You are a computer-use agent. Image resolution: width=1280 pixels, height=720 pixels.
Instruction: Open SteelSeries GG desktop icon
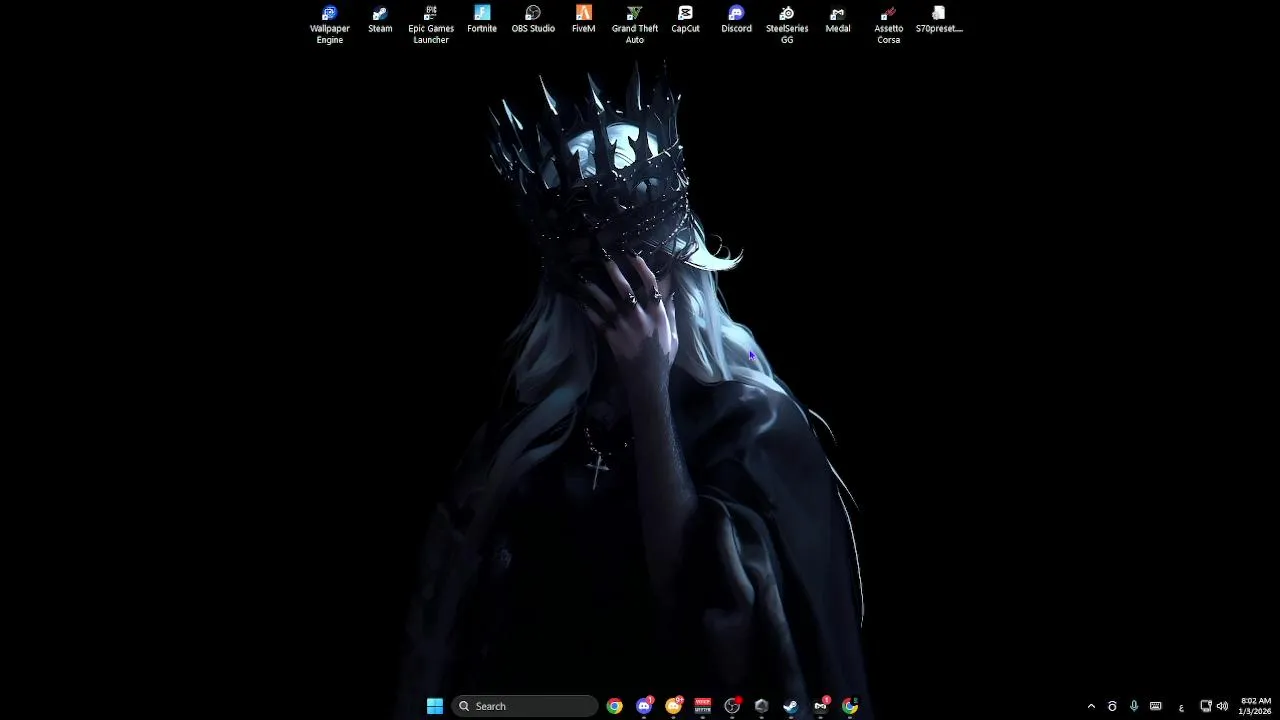[x=787, y=24]
